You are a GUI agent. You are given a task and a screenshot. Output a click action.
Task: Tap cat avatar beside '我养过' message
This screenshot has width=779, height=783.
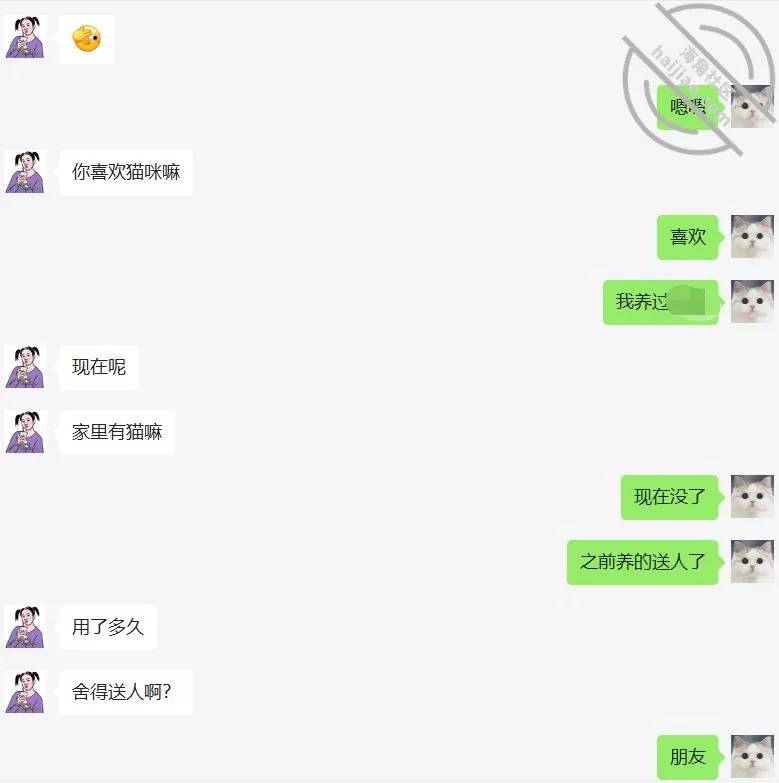(x=752, y=302)
